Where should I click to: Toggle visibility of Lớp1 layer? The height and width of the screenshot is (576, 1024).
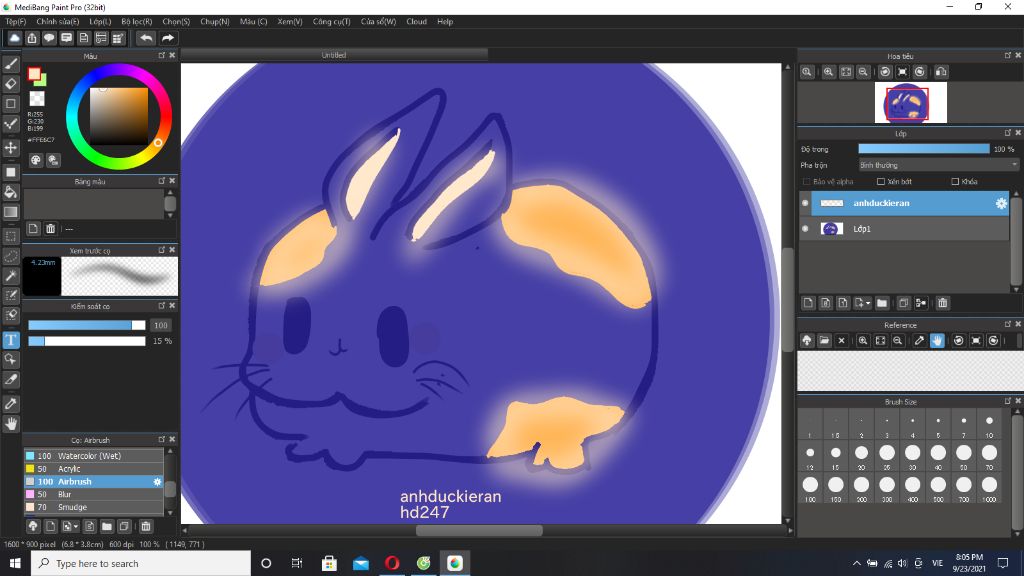[x=805, y=229]
